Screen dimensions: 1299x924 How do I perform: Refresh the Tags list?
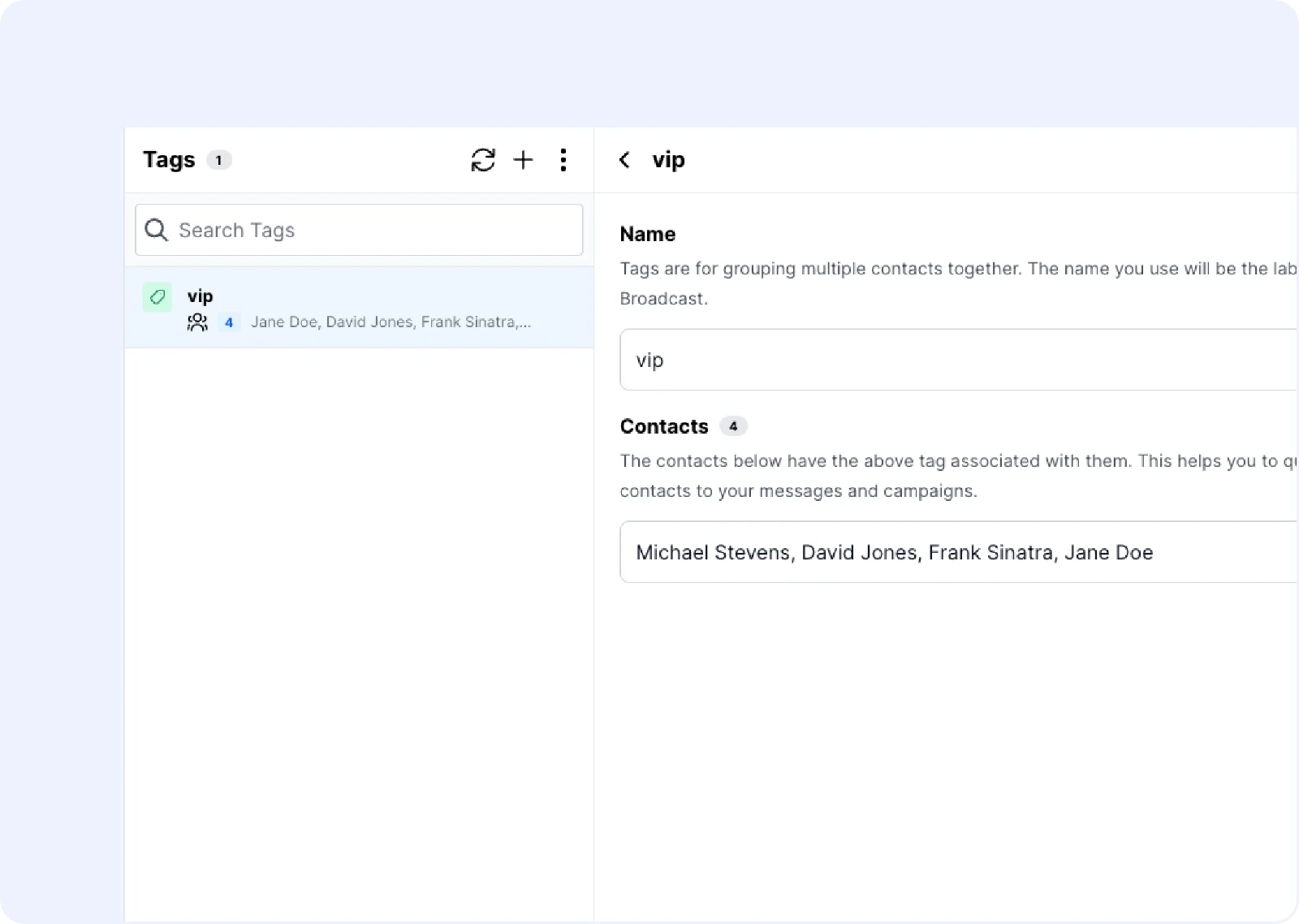click(x=483, y=160)
